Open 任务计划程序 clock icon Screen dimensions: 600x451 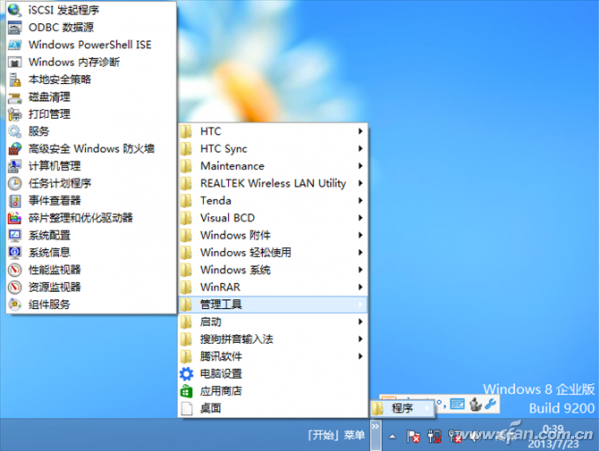coord(15,183)
